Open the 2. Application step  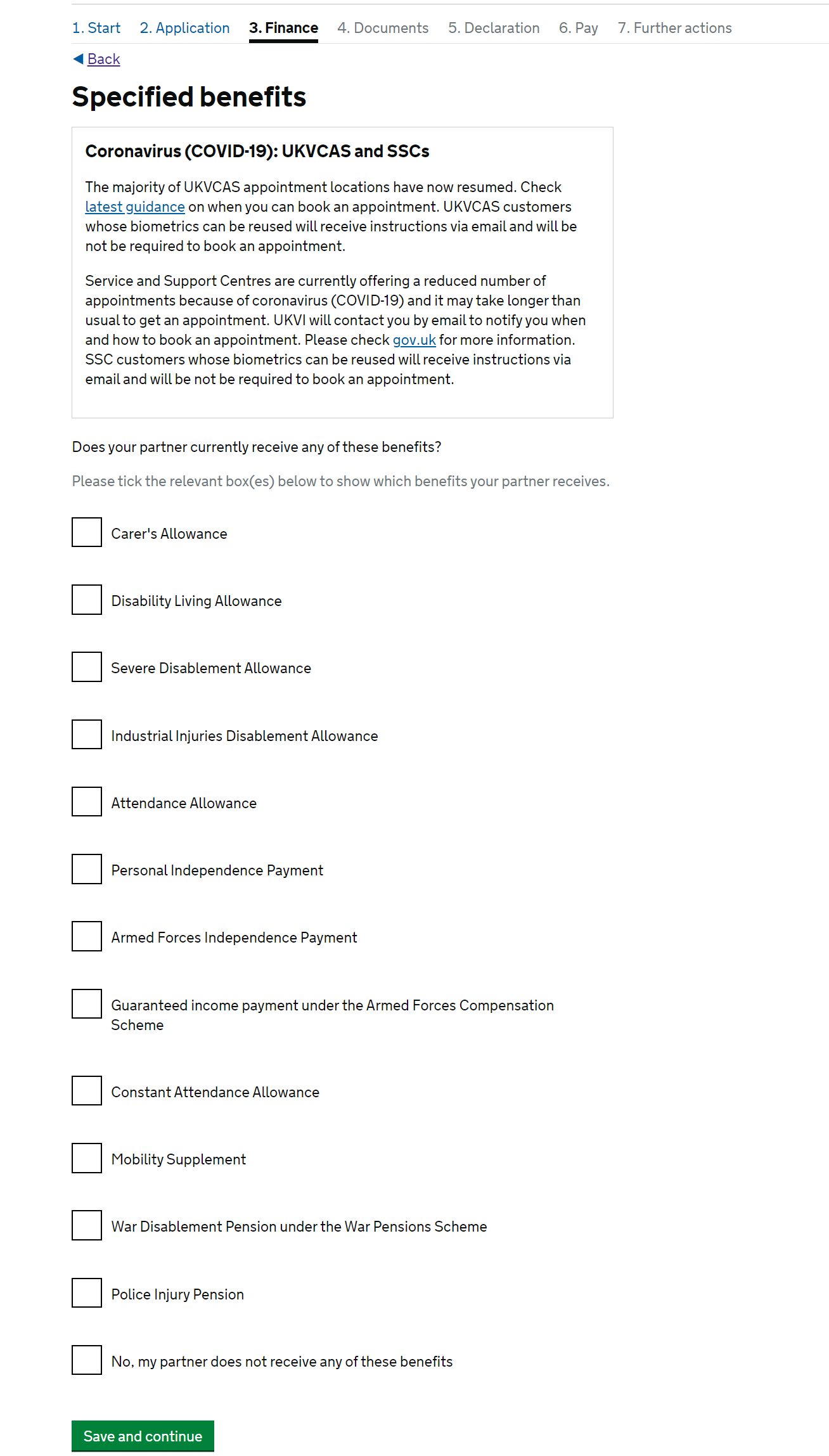pos(184,28)
